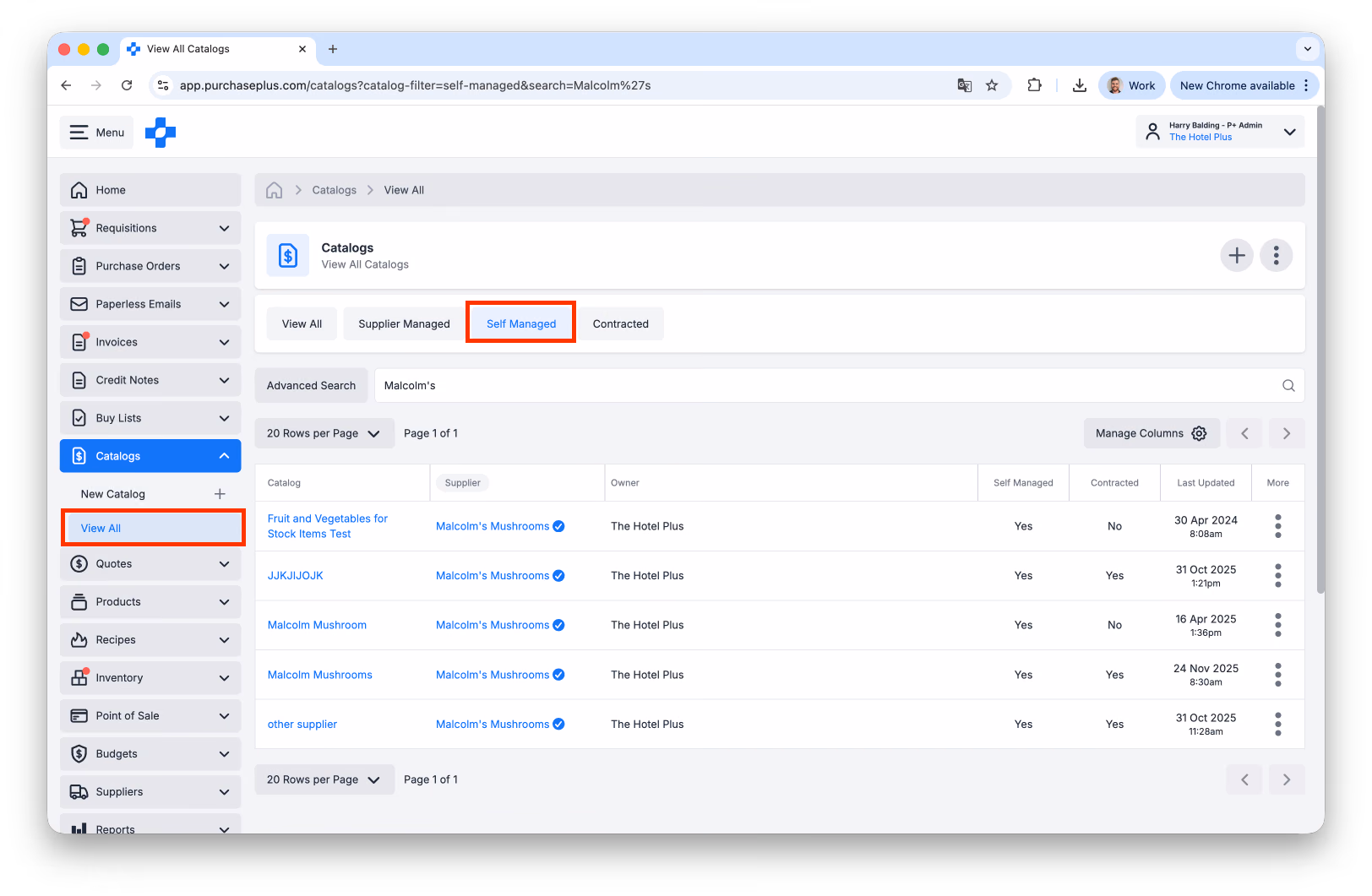
Task: Open More menu for Malcolm Mushroom catalog
Action: (1278, 625)
